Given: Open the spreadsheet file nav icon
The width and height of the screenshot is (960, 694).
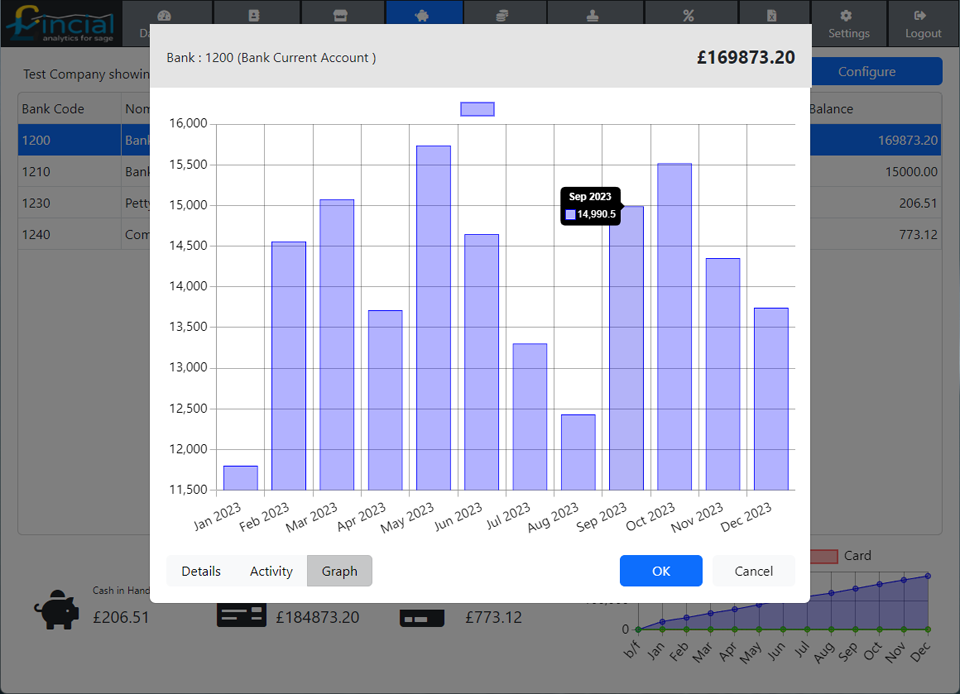Looking at the screenshot, I should 771,16.
